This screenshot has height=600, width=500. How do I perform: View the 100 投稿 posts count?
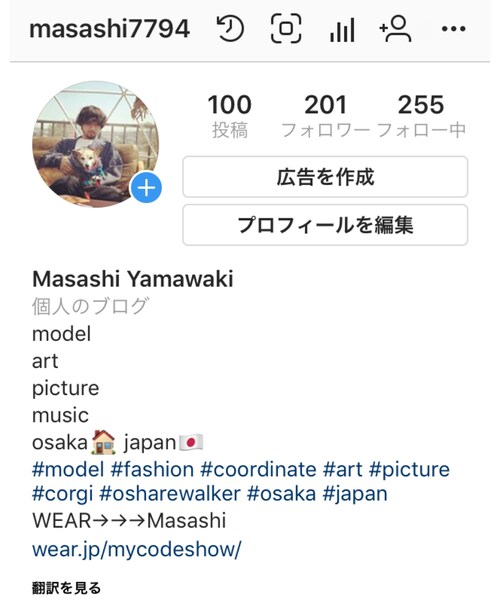click(230, 116)
